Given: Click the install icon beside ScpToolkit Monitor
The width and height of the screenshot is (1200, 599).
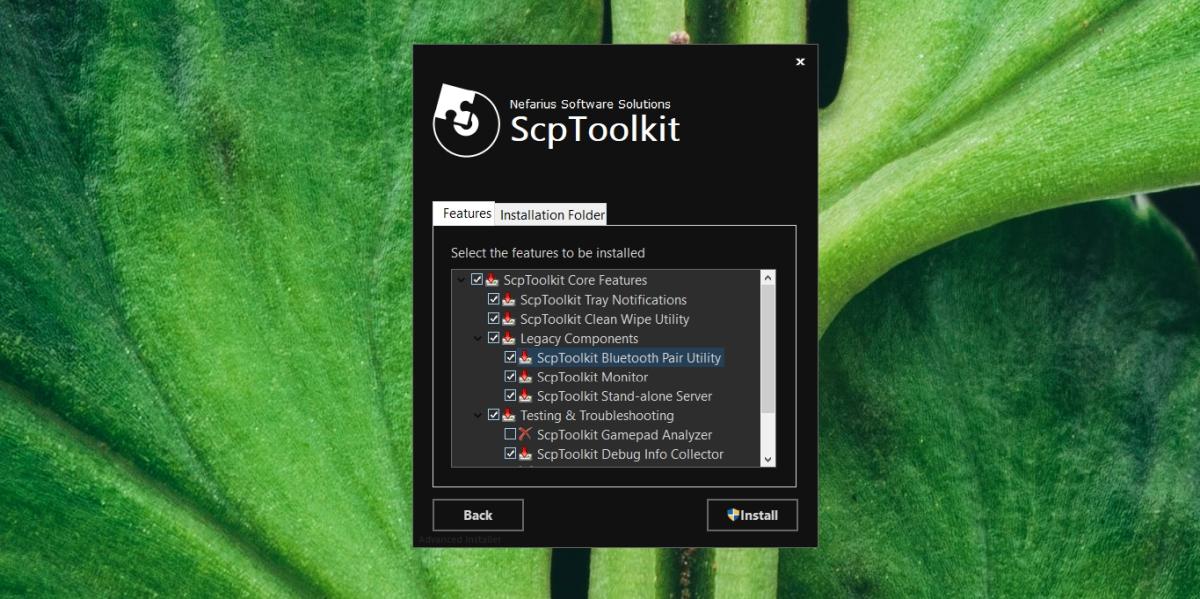Looking at the screenshot, I should pyautogui.click(x=525, y=377).
